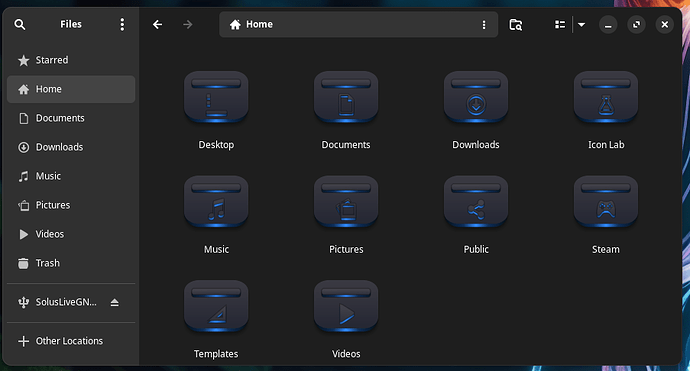Viewport: 690px width, 371px height.
Task: Click the "Templates" folder label
Action: click(216, 354)
